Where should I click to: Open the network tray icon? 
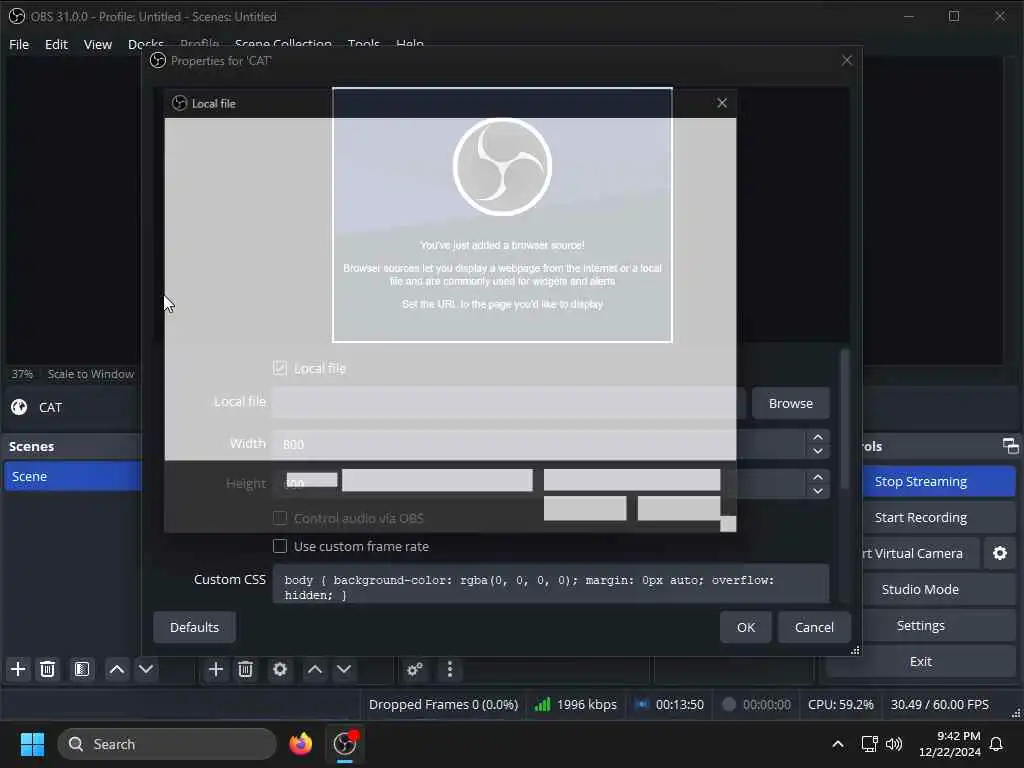(869, 744)
